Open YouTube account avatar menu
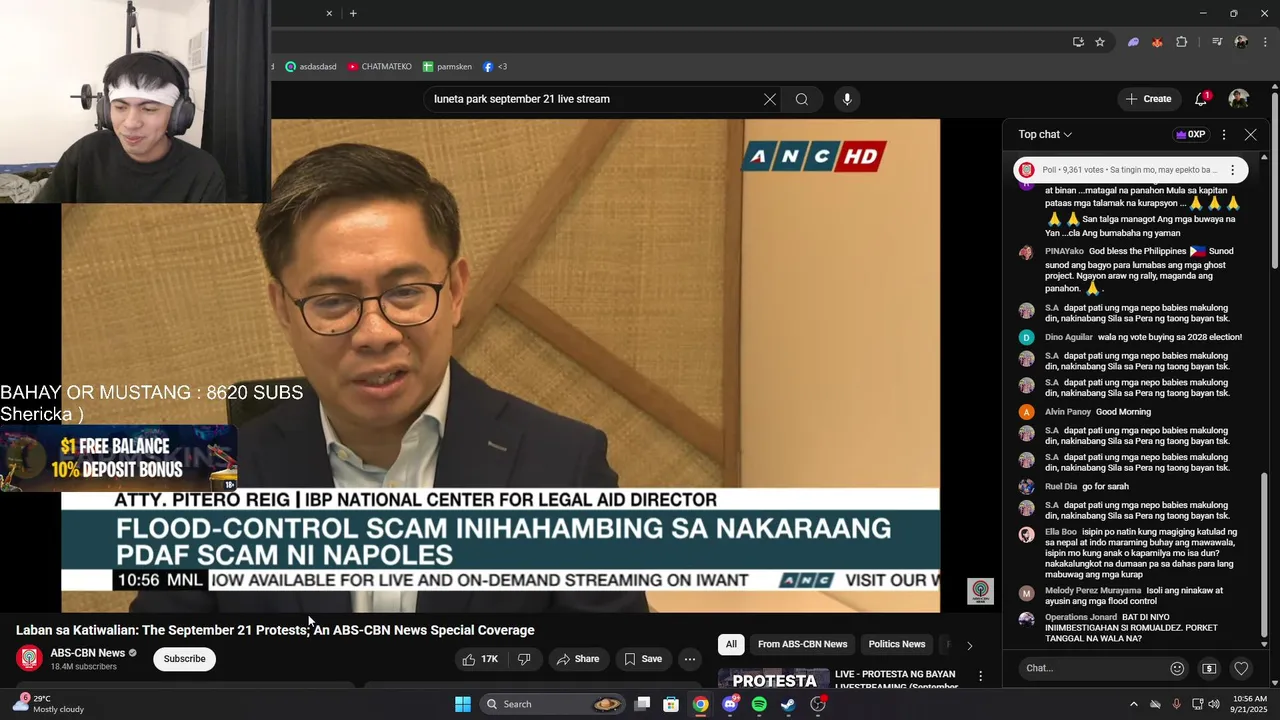The width and height of the screenshot is (1280, 720). pyautogui.click(x=1238, y=99)
